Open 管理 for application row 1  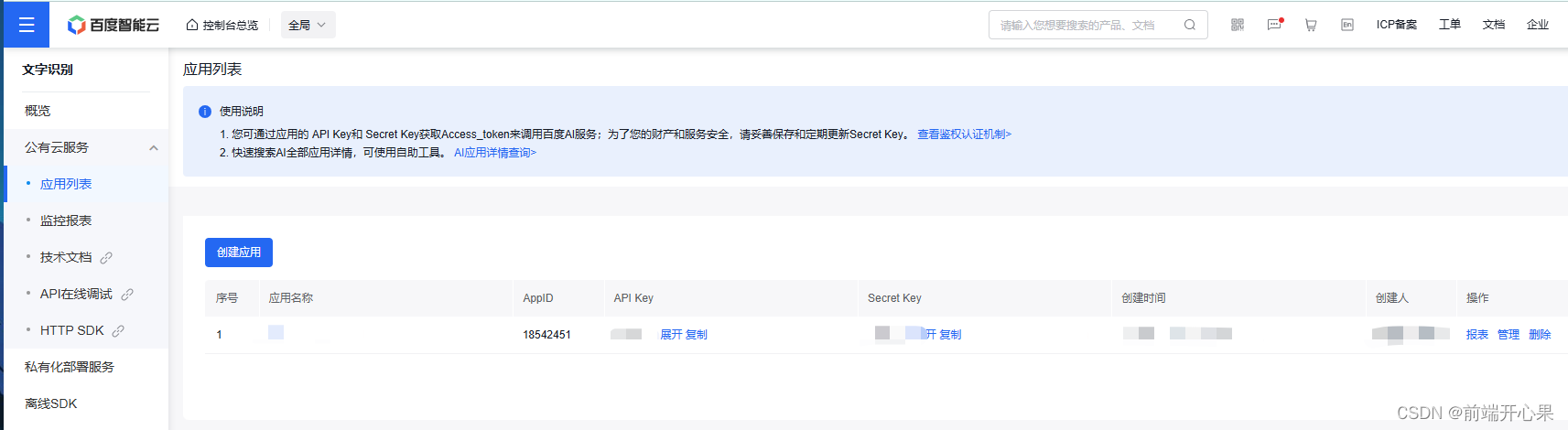coord(1509,335)
